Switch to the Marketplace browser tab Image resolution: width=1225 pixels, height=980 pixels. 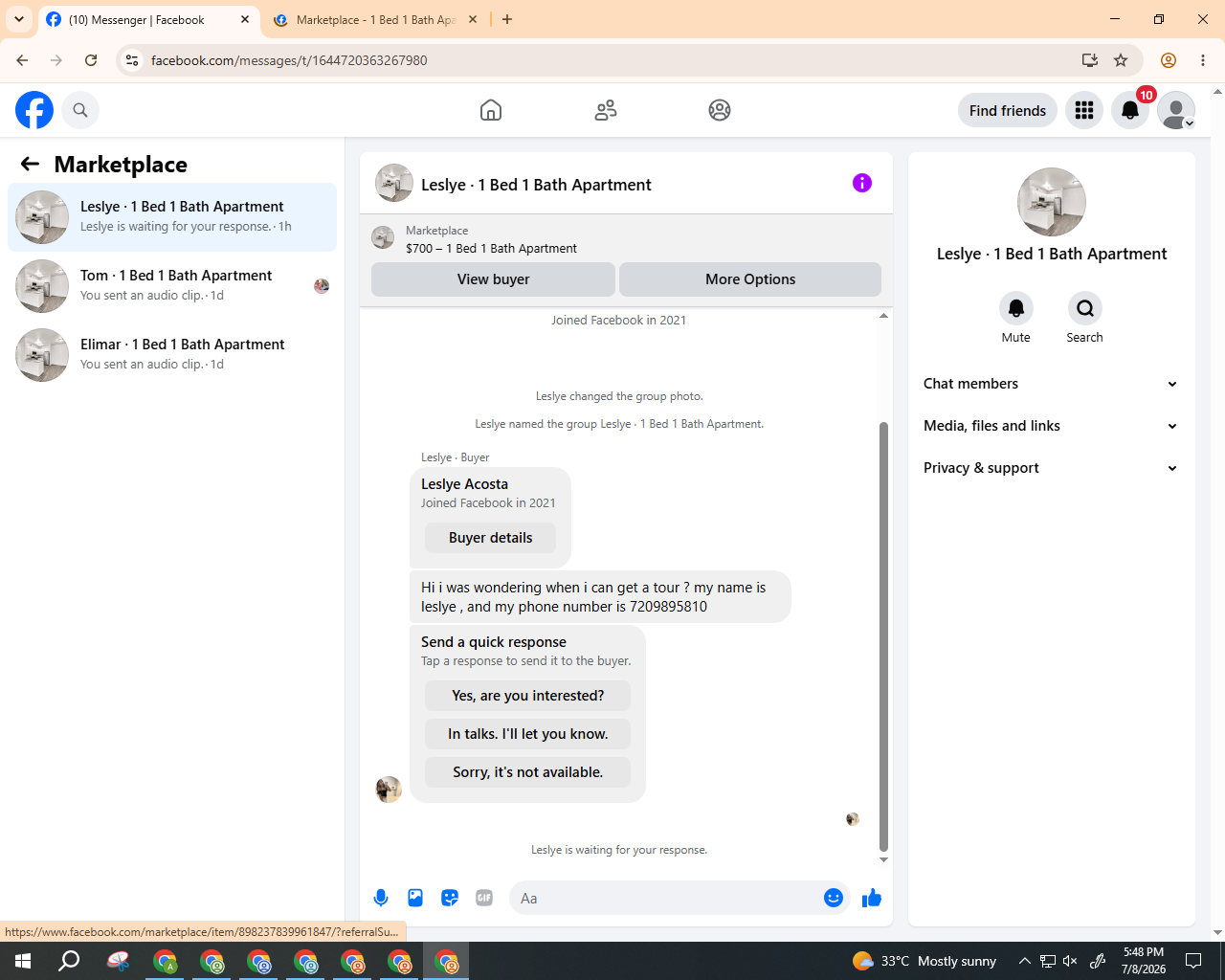(x=374, y=19)
